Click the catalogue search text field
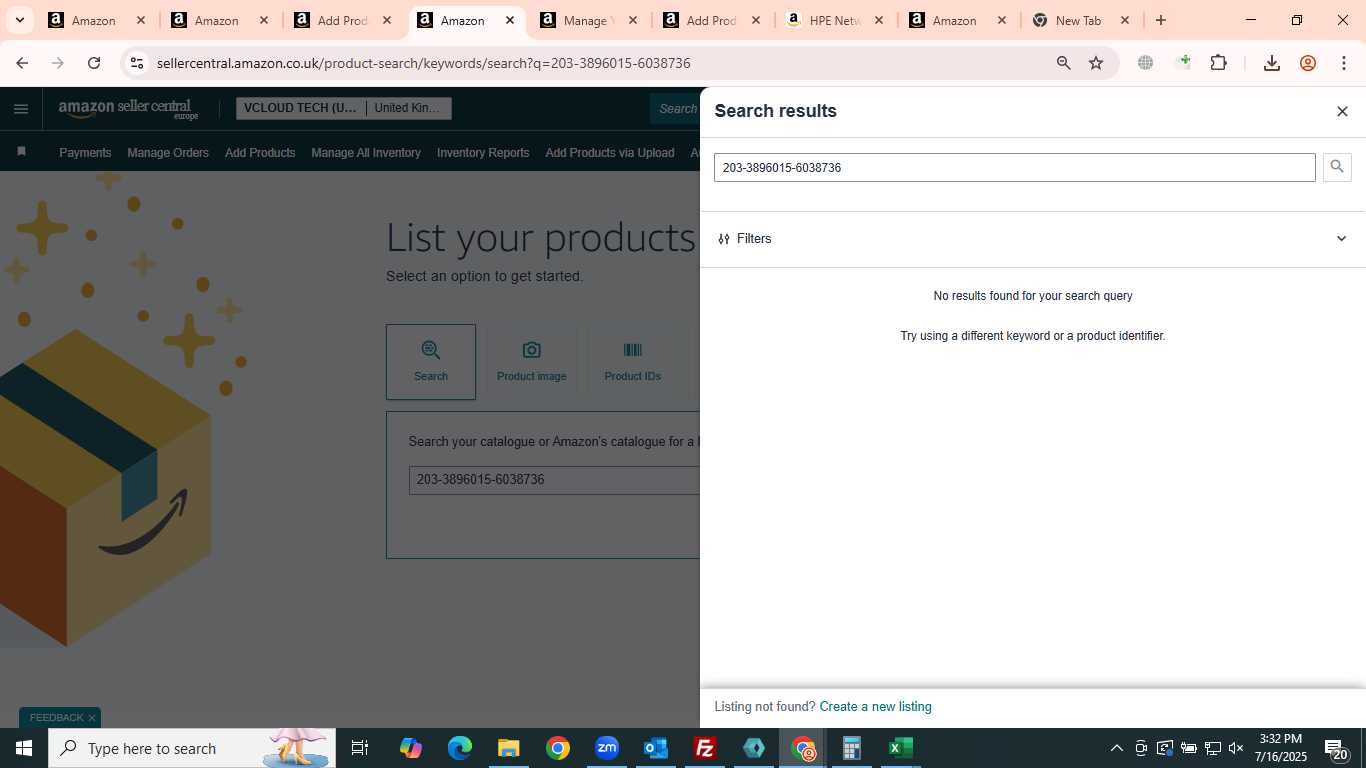The image size is (1366, 768). pos(554,480)
